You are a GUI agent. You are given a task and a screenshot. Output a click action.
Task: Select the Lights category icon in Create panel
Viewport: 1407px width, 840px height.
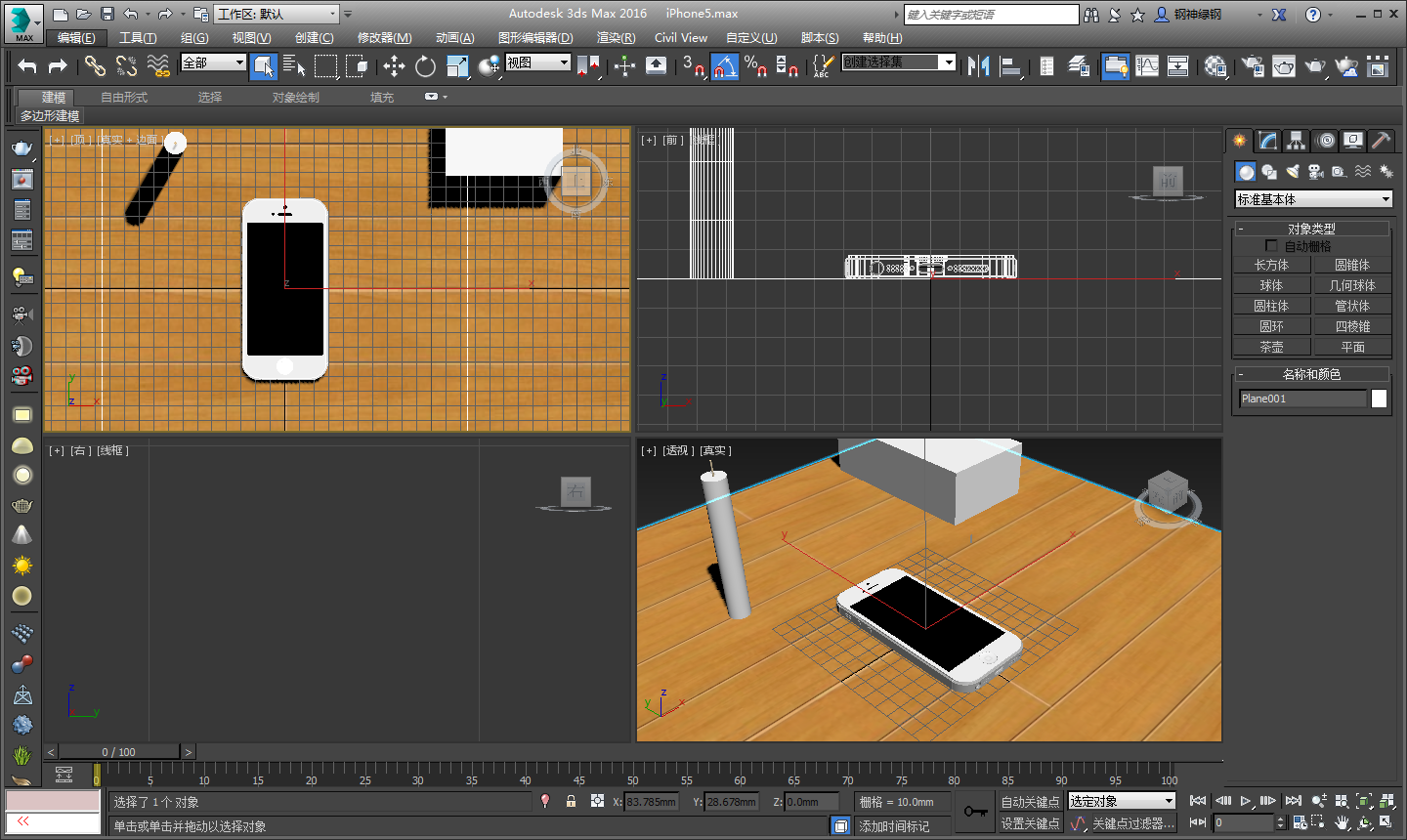tap(1292, 171)
